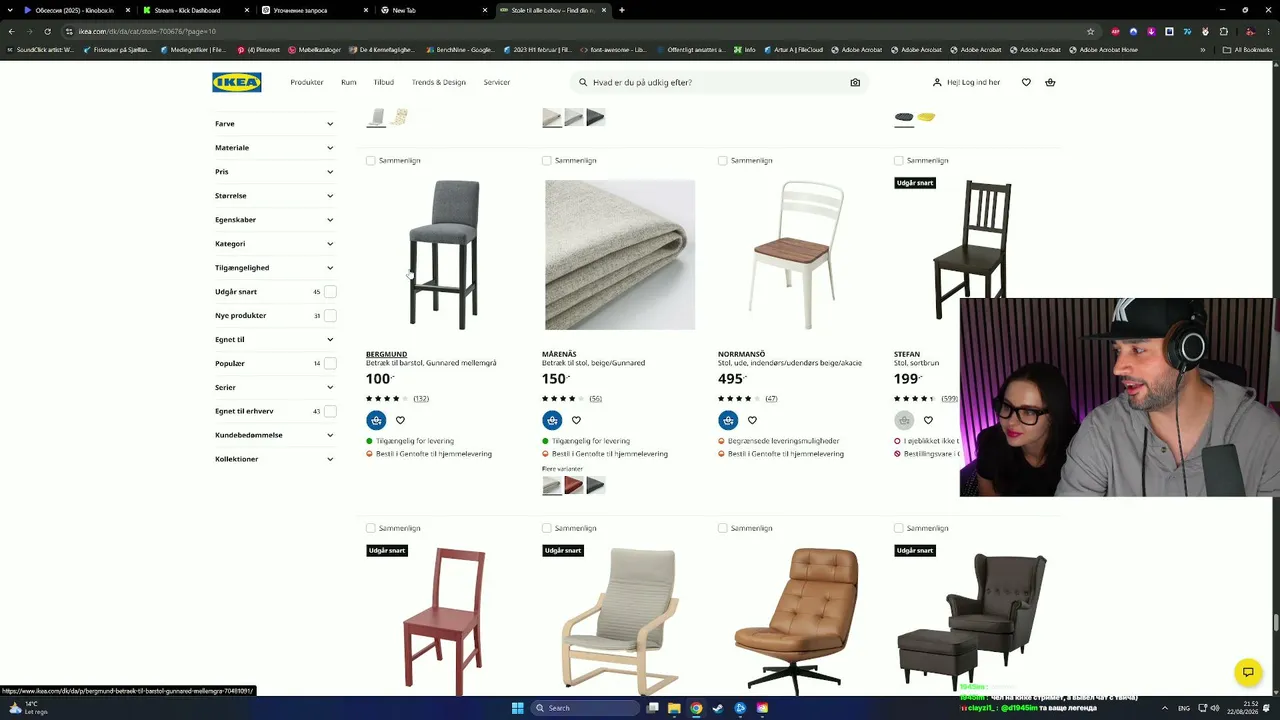Screen dimensions: 1280x720
Task: Check Sammenlign for MÅRENÄS
Action: click(547, 160)
